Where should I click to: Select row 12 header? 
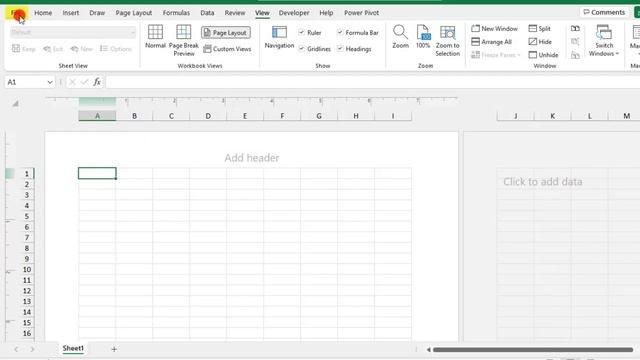27,291
